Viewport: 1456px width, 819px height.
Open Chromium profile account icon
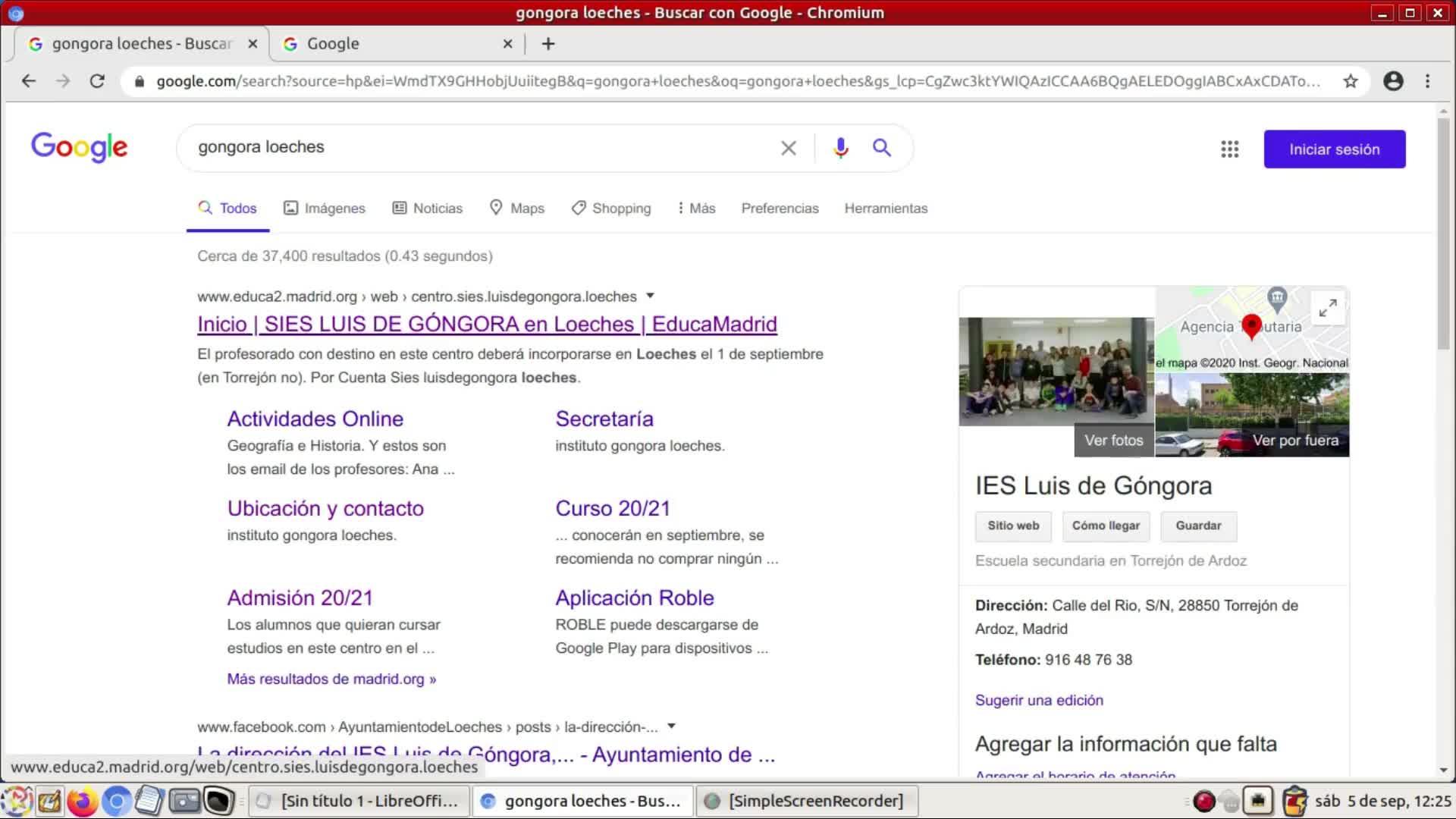(1393, 81)
